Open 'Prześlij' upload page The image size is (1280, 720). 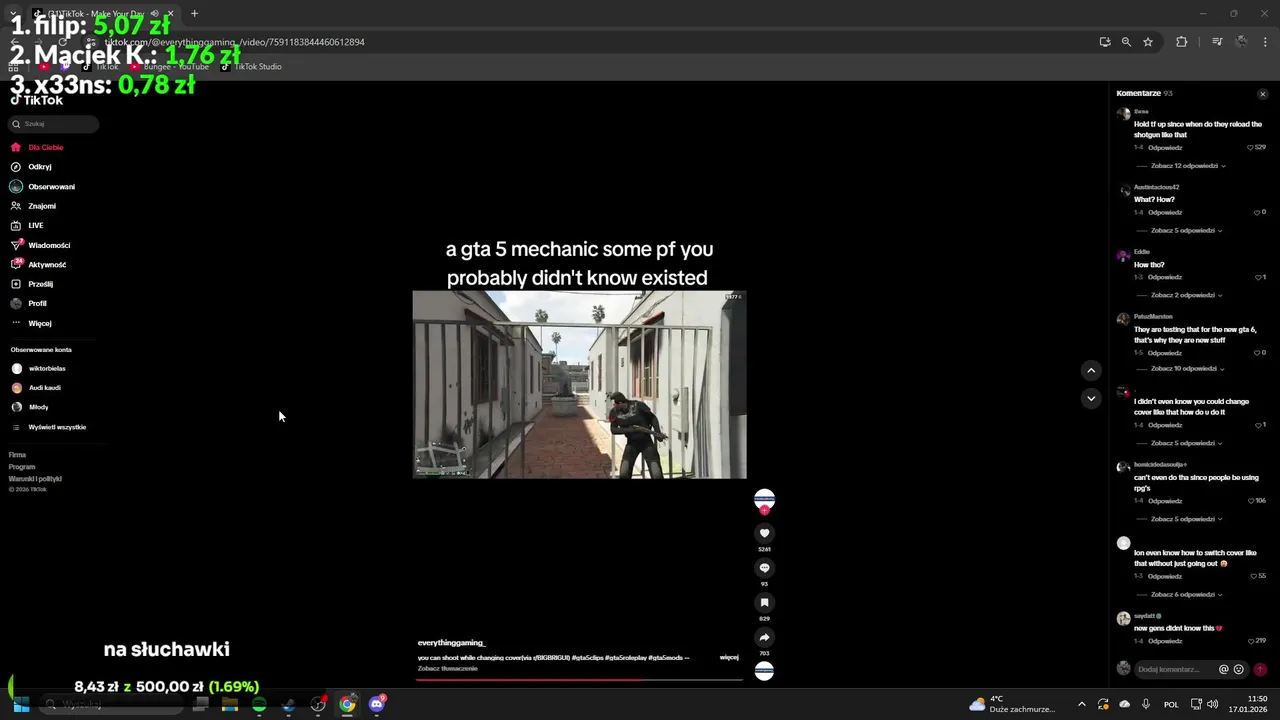[40, 284]
